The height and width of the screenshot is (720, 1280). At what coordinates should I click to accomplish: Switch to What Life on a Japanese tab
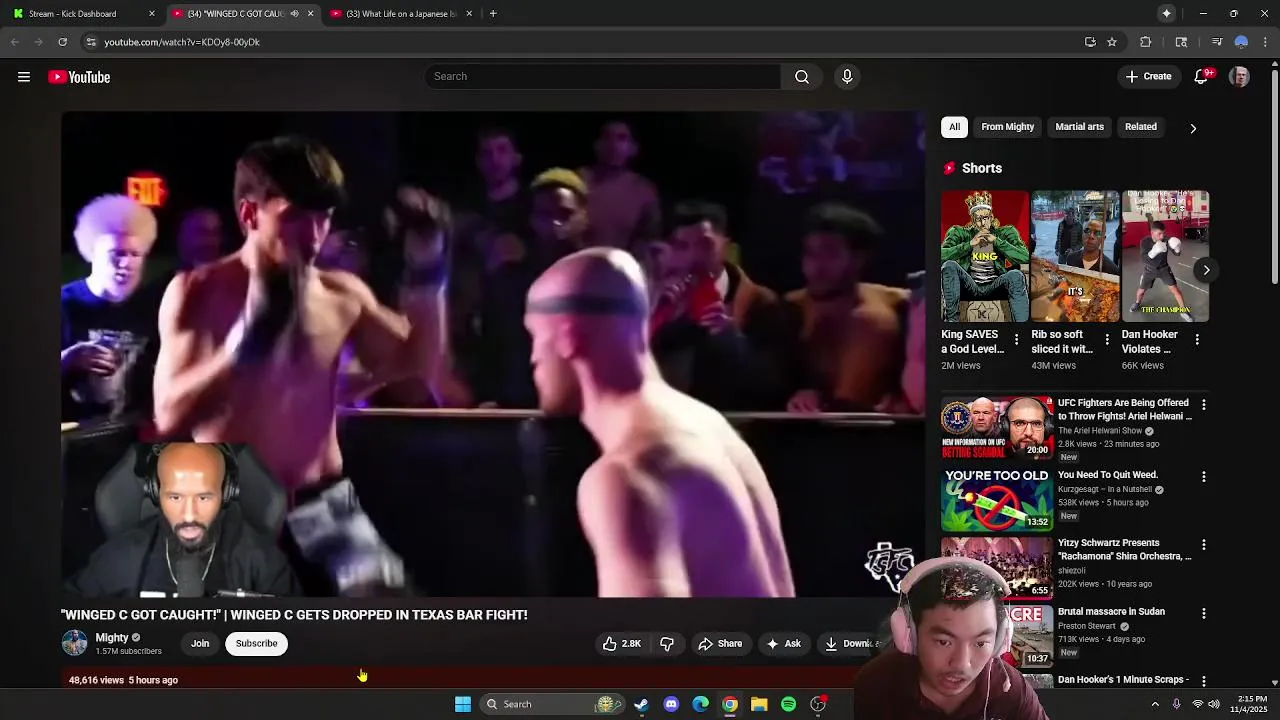click(x=400, y=14)
